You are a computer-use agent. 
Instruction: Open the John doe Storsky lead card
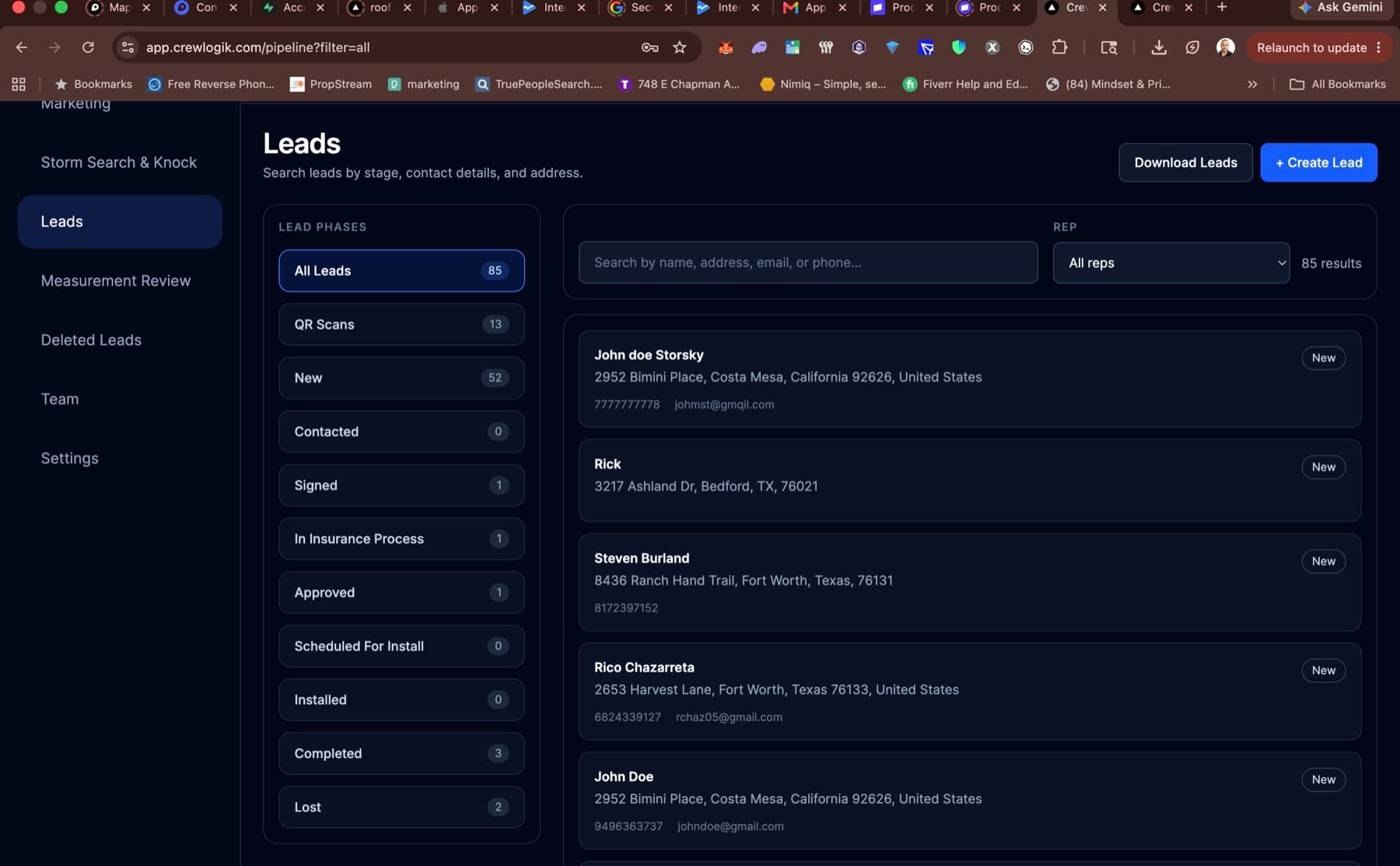(970, 379)
